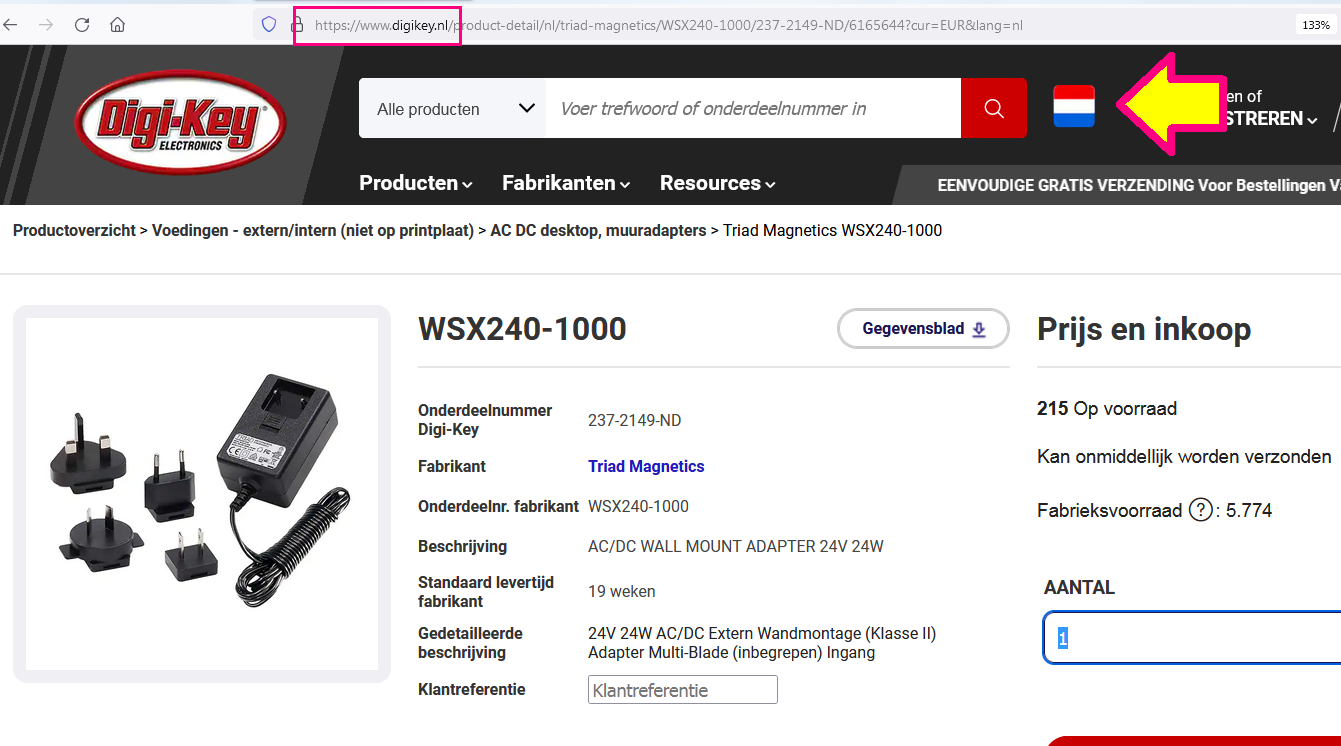The image size is (1341, 746).
Task: Expand the Producten menu
Action: tap(416, 183)
